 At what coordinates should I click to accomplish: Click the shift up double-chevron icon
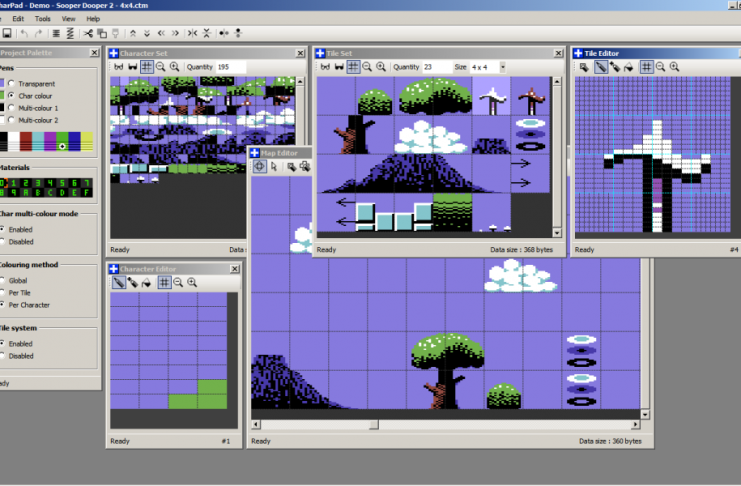[133, 33]
